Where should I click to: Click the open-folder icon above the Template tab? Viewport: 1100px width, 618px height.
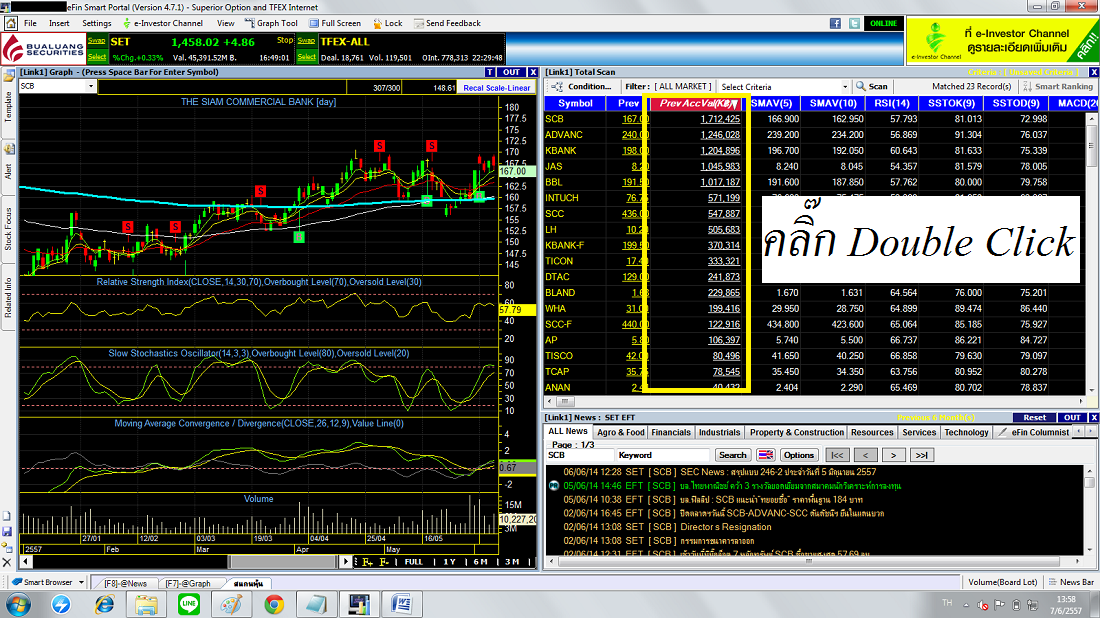(x=8, y=76)
